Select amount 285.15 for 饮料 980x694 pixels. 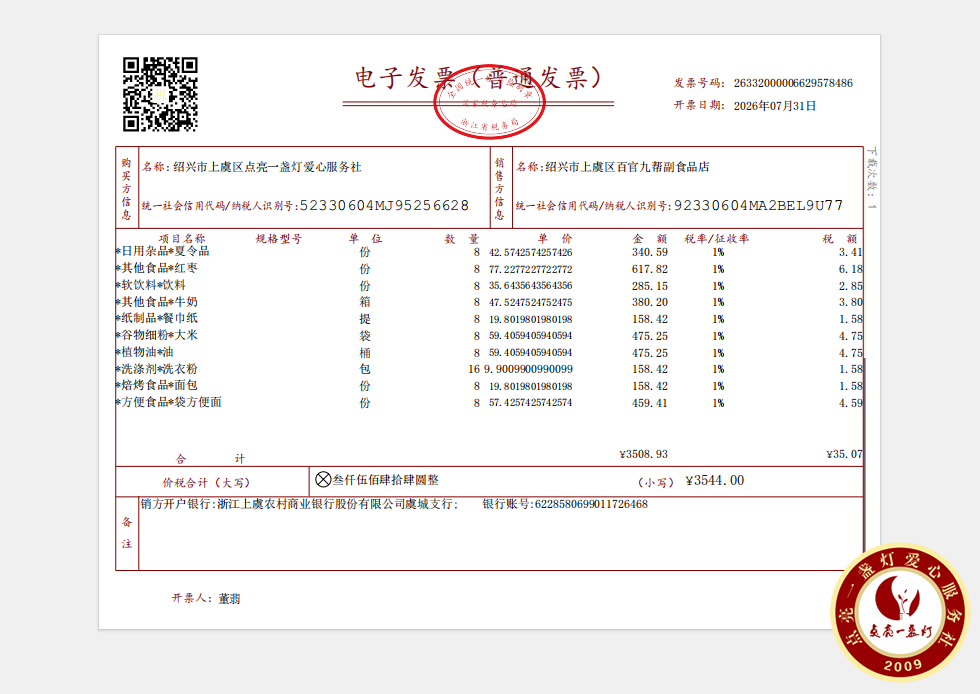(650, 286)
